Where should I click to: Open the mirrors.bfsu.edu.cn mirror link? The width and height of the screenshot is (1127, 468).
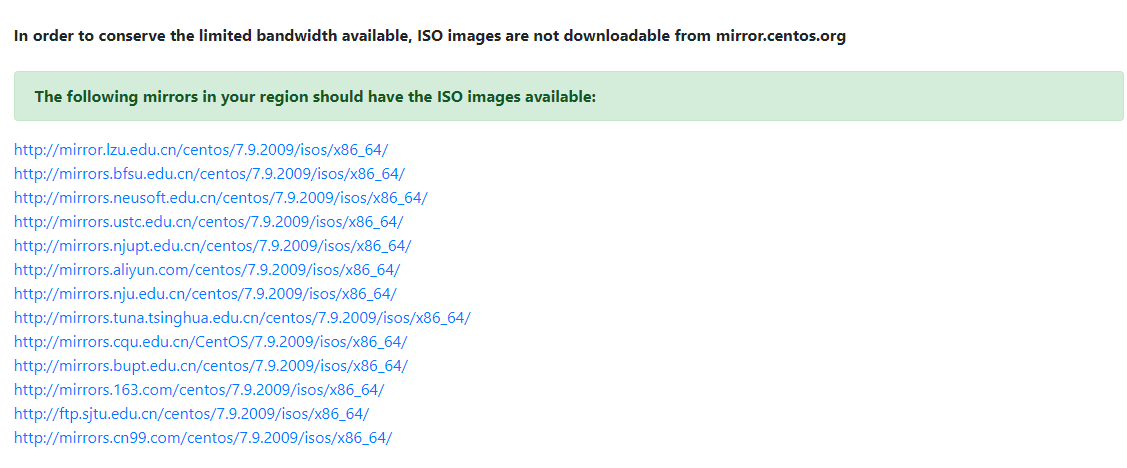point(209,173)
